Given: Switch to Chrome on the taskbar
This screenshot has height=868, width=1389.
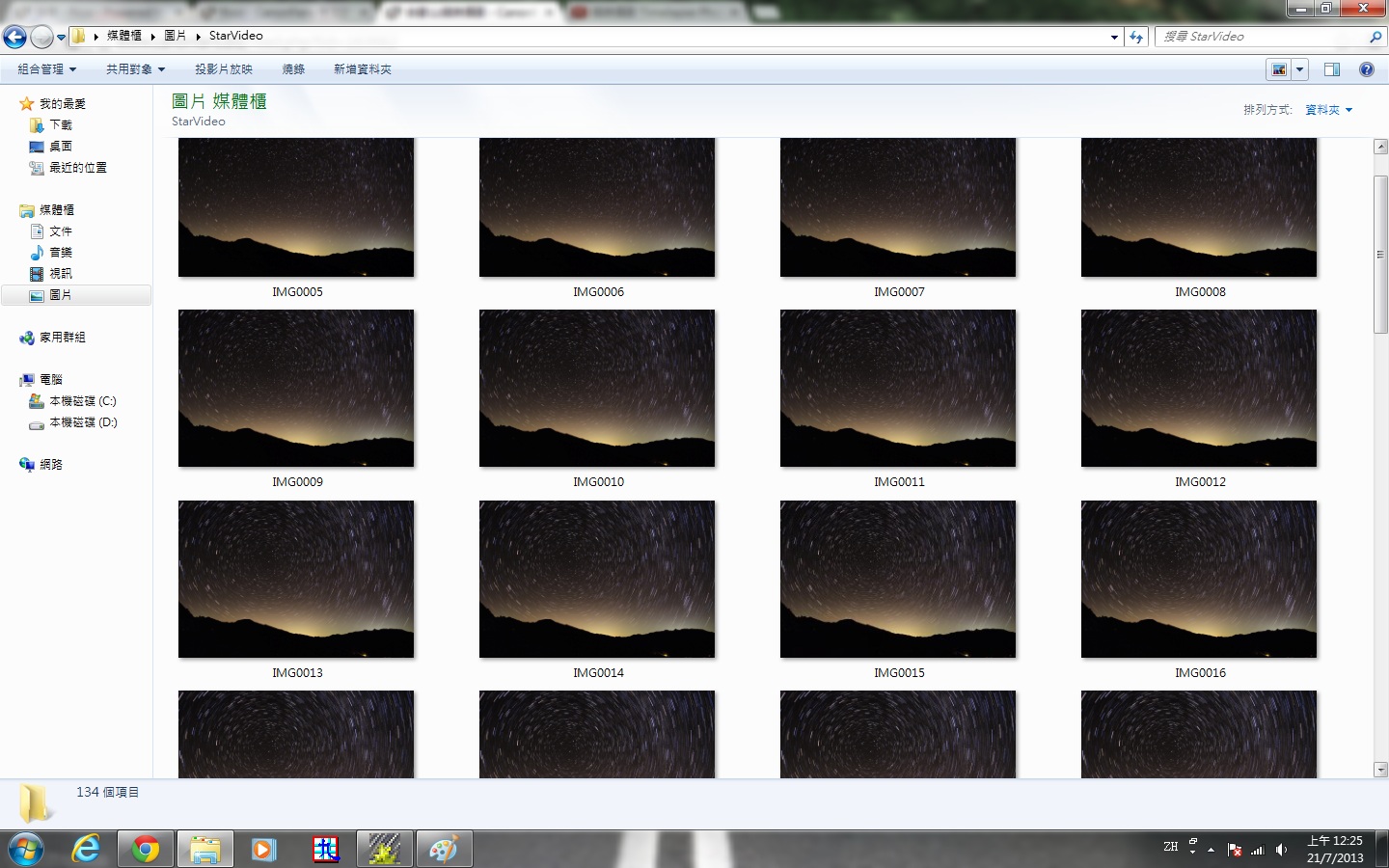Looking at the screenshot, I should (146, 849).
